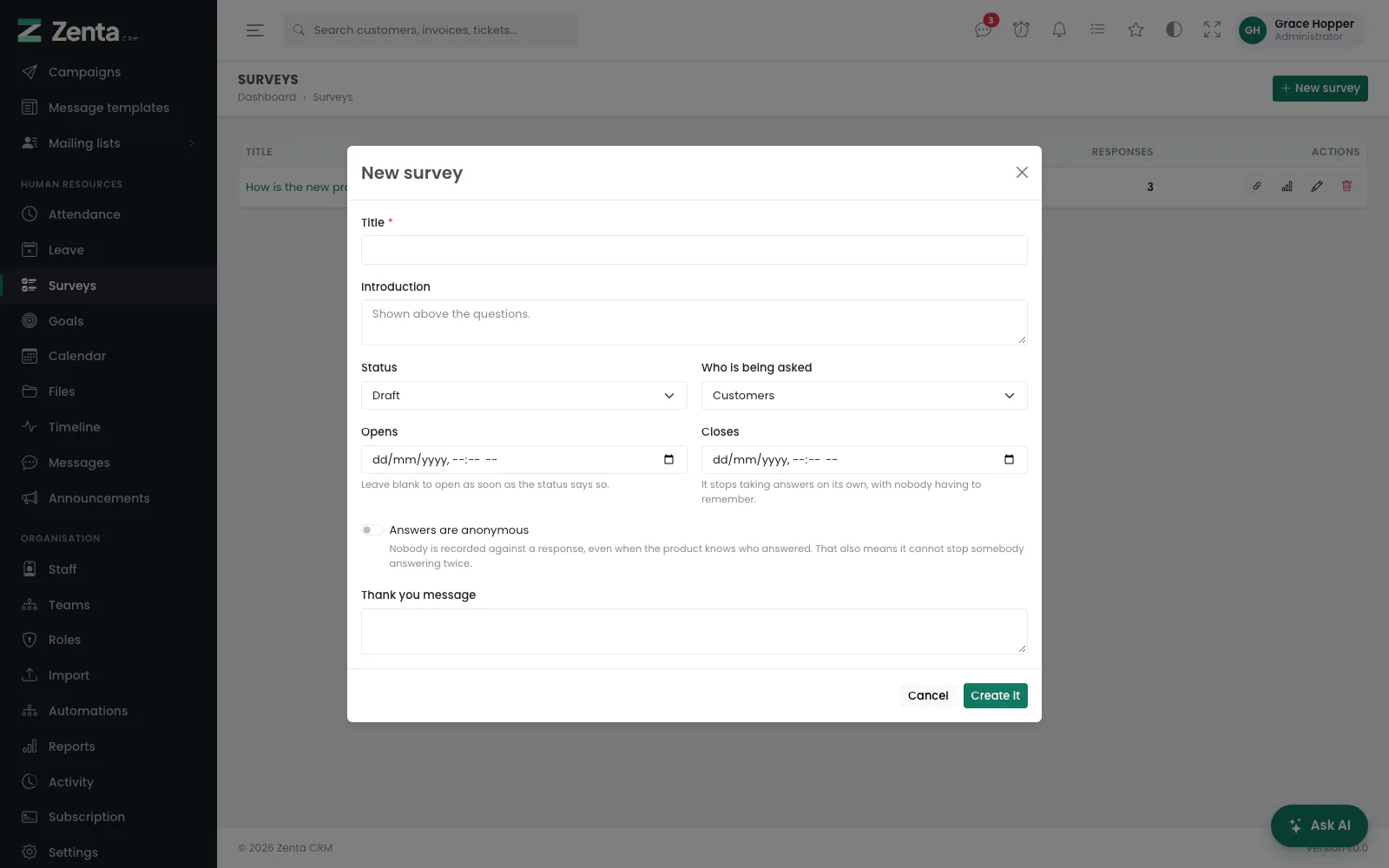Open Leave in sidebar
The width and height of the screenshot is (1389, 868).
tap(109, 250)
